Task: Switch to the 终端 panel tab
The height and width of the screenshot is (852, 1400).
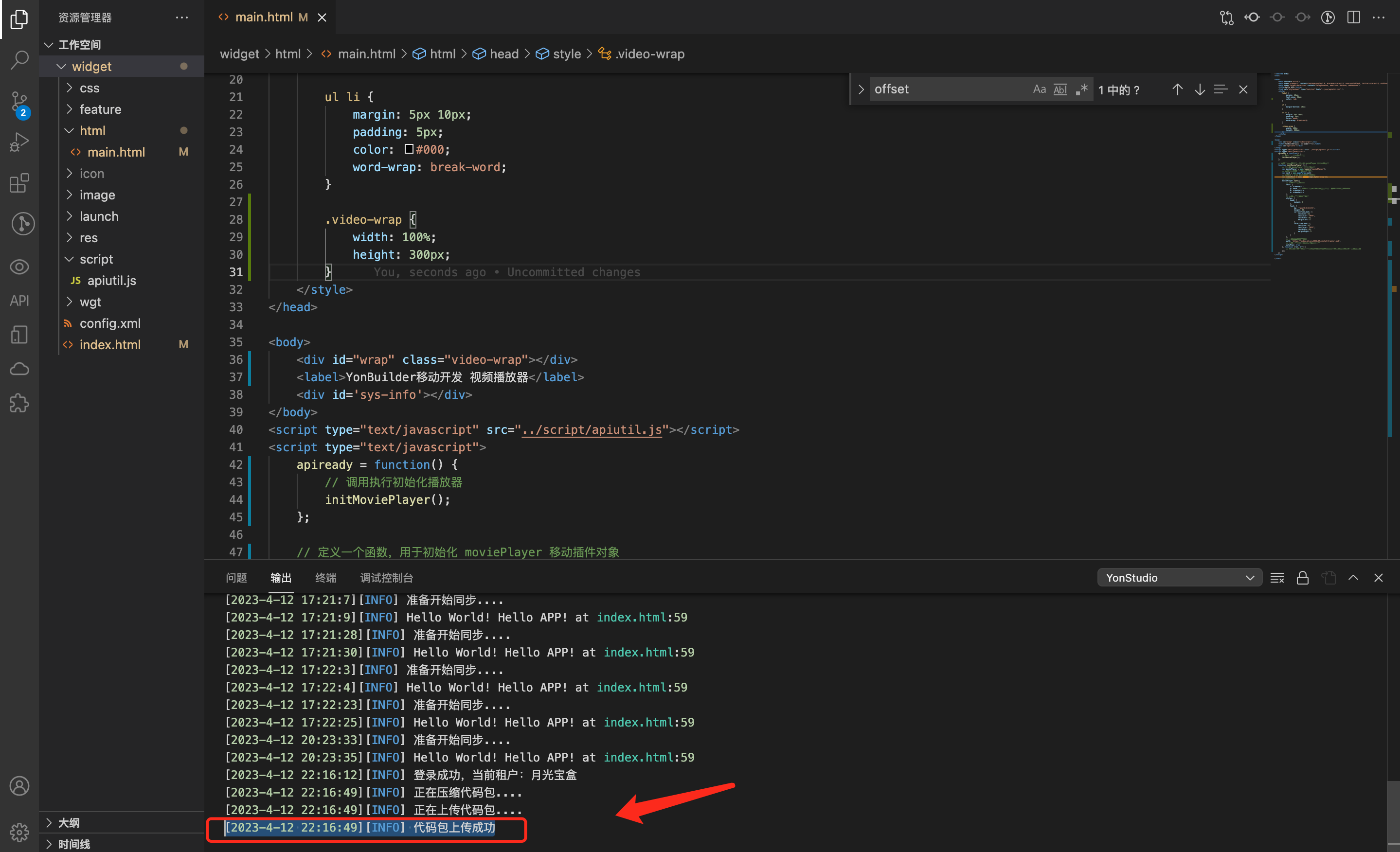Action: click(x=325, y=578)
